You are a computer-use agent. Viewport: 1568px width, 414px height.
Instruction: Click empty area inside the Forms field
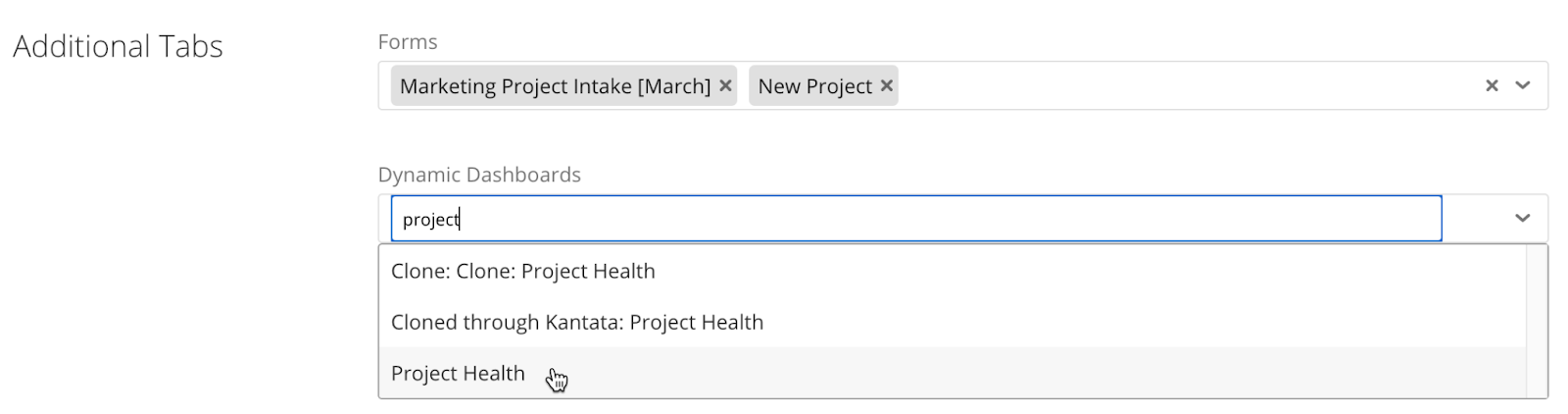[x=1186, y=86]
